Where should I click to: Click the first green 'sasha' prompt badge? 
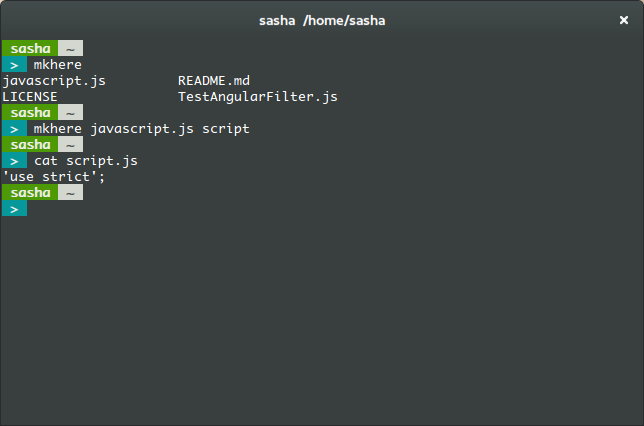30,48
